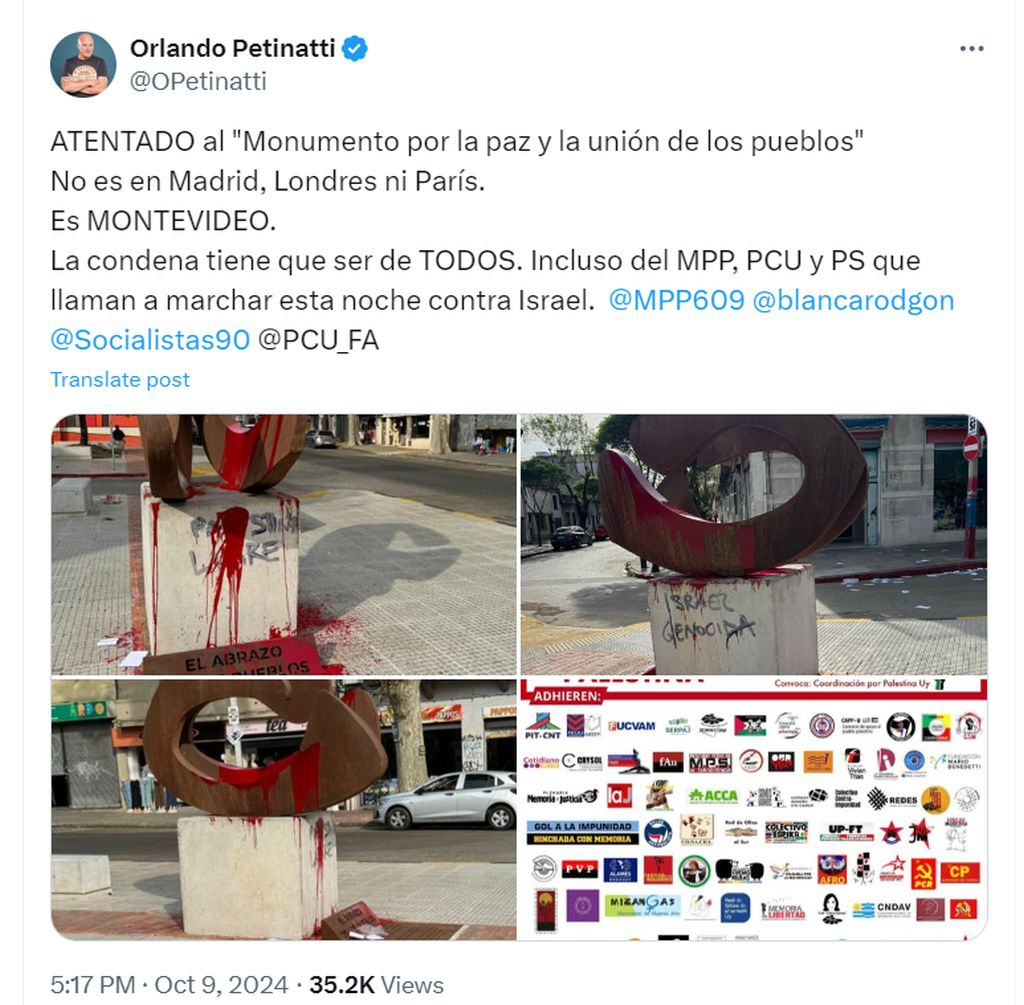Image resolution: width=1024 pixels, height=1005 pixels.
Task: Open the @Socialistas90 mention
Action: coord(150,340)
